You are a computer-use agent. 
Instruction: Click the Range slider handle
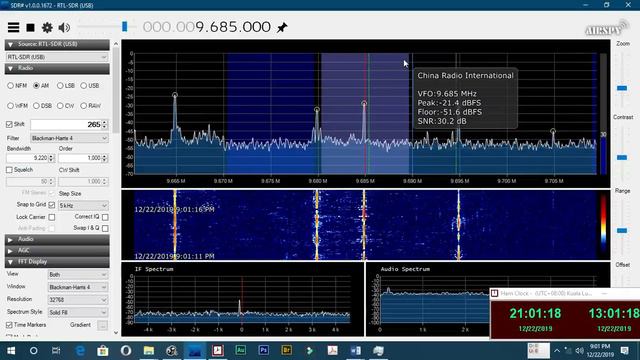622,231
